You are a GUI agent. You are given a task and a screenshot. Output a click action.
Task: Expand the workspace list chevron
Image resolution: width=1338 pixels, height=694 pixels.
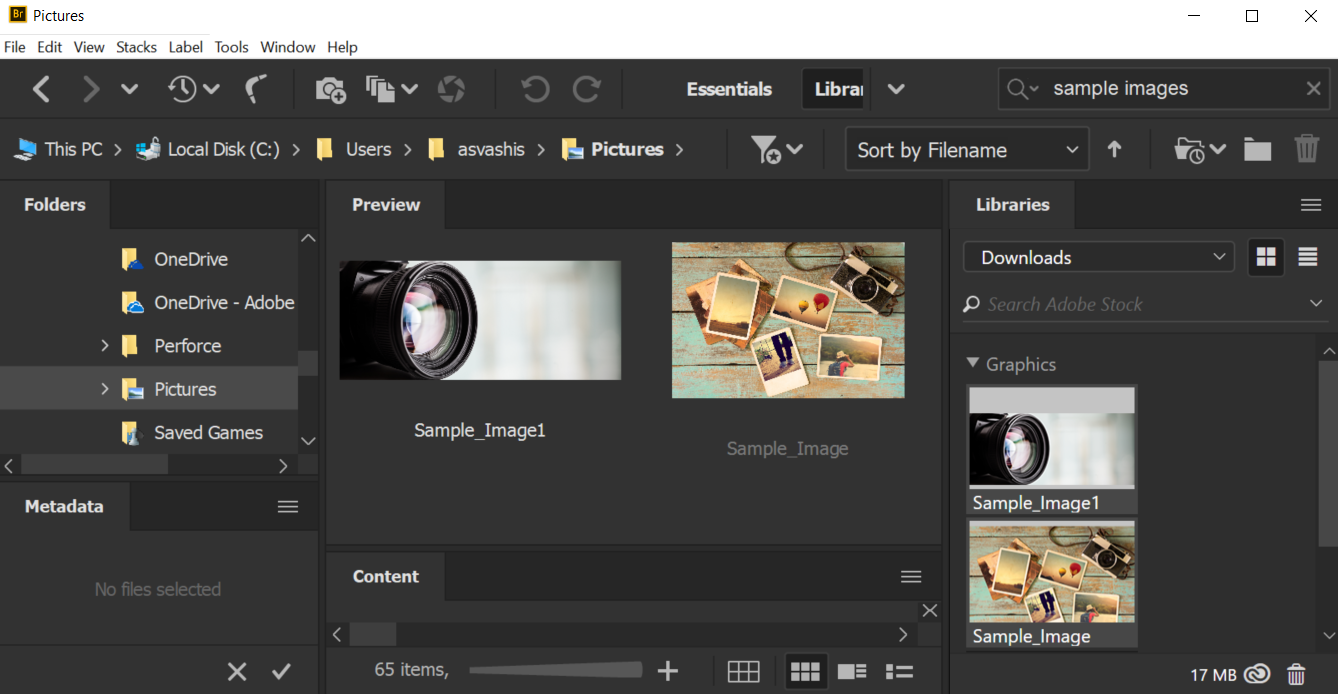(x=896, y=89)
